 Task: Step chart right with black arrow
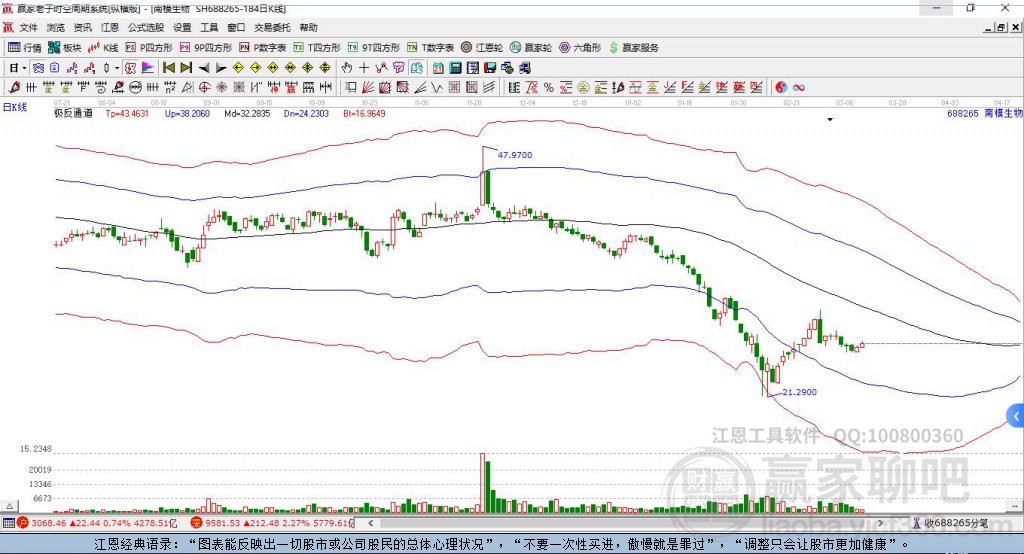pos(221,68)
